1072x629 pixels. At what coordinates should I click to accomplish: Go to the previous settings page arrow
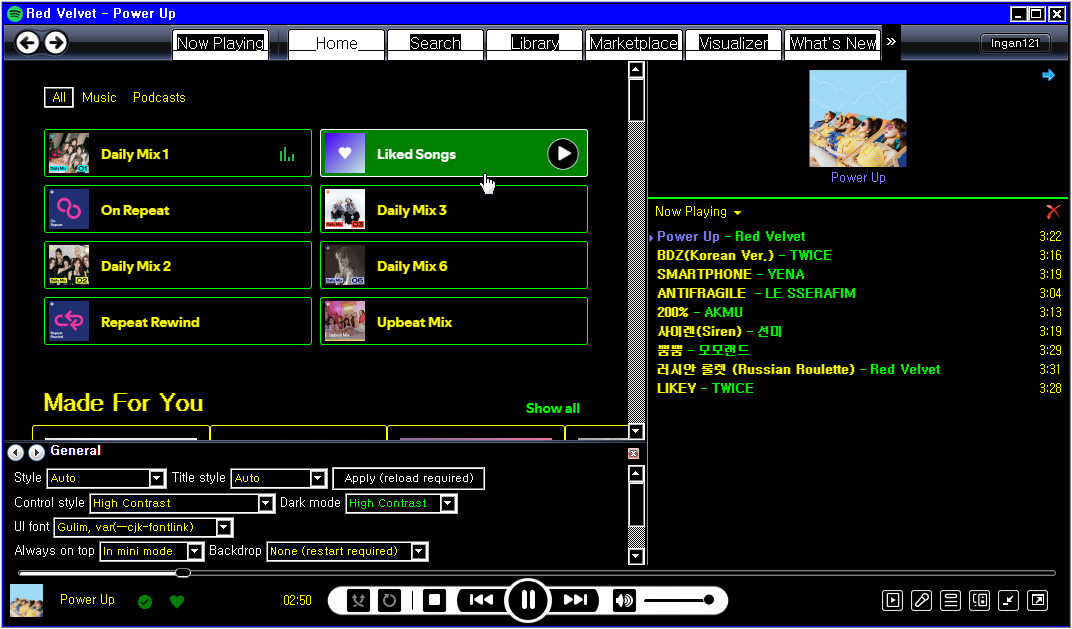pos(16,453)
